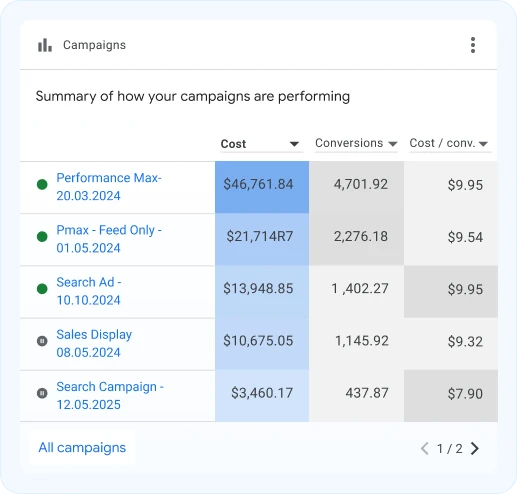This screenshot has height=494, width=517.
Task: Select the 1,402.27 conversions cell
Action: tap(356, 292)
